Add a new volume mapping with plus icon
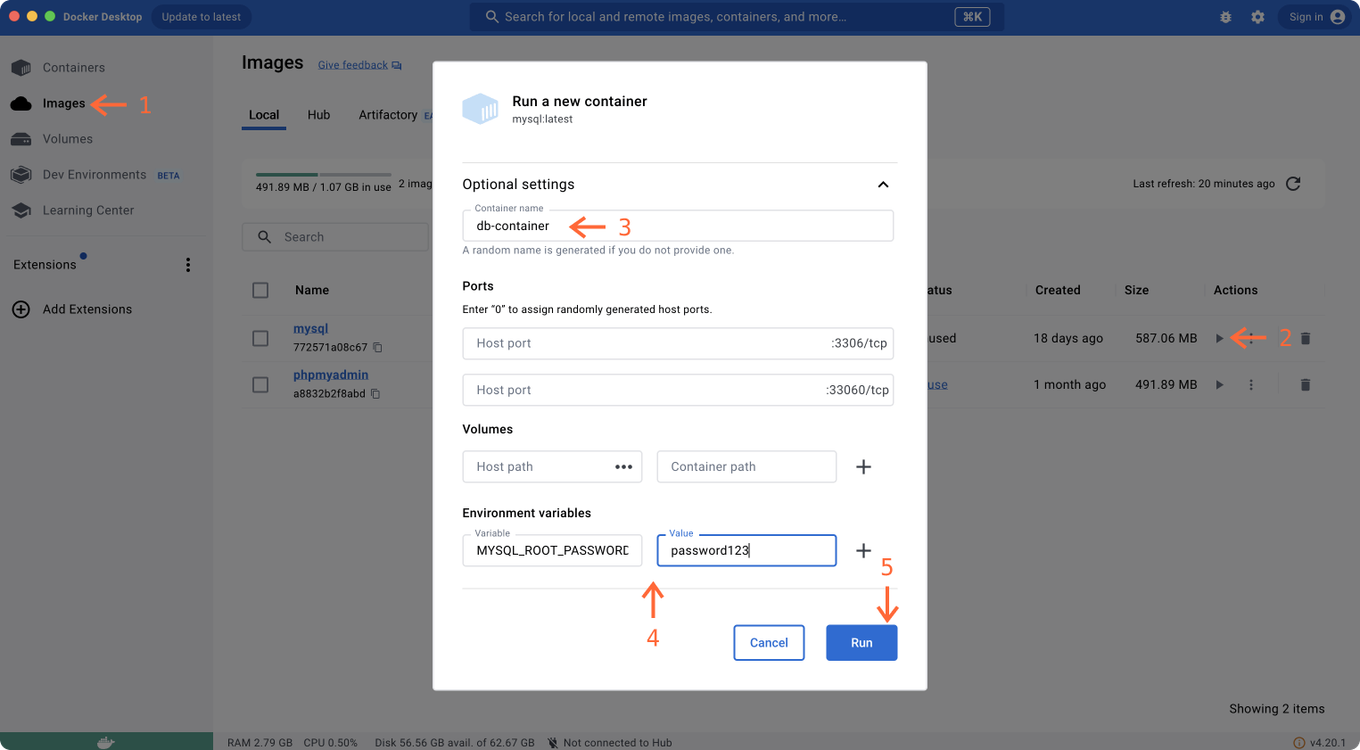Viewport: 1360px width, 750px height. (863, 466)
